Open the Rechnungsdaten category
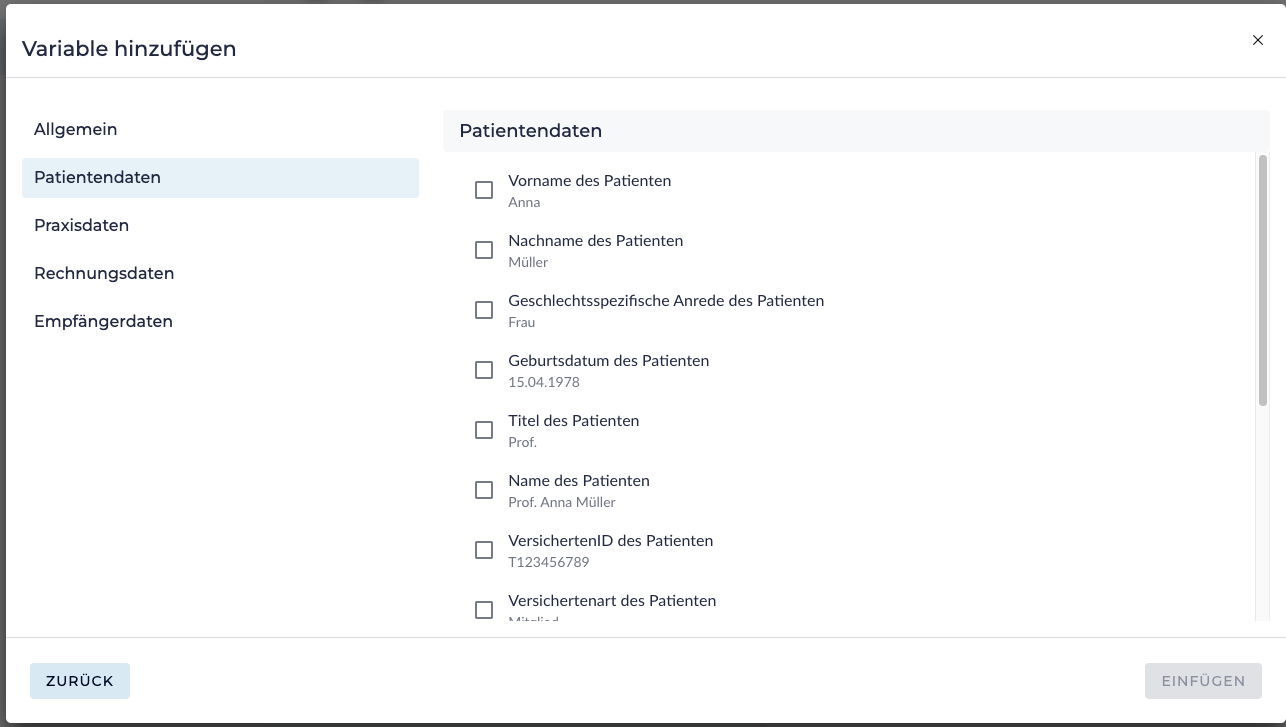The image size is (1286, 727). point(104,274)
